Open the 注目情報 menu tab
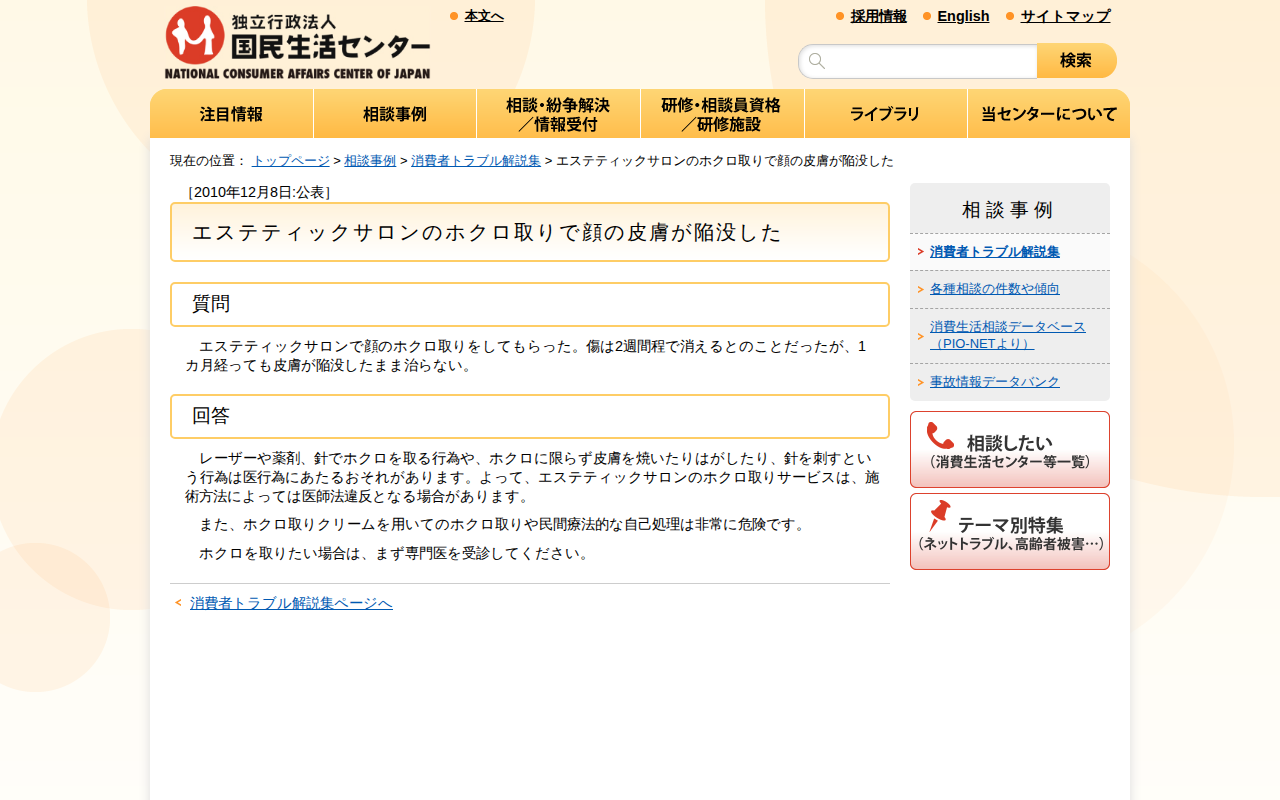The image size is (1280, 800). coord(232,114)
